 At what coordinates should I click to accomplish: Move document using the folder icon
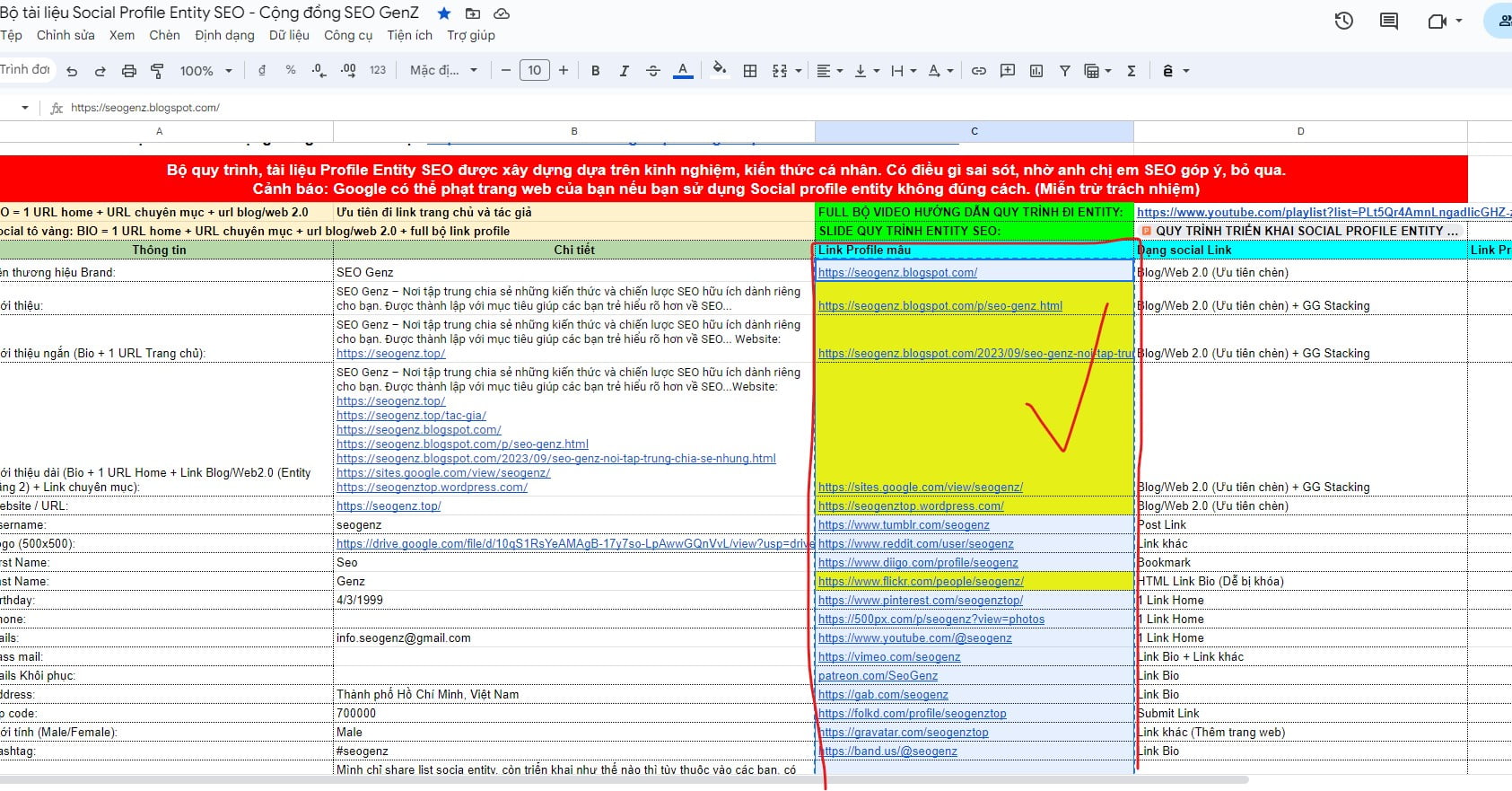pyautogui.click(x=473, y=13)
